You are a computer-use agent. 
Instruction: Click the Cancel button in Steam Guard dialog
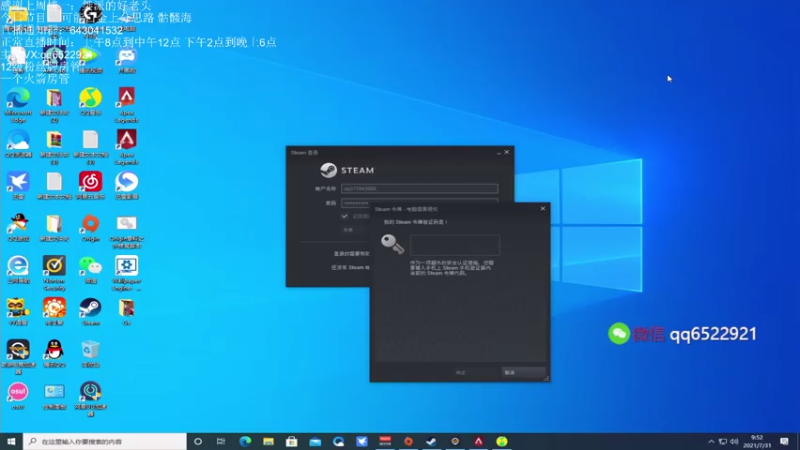point(523,372)
